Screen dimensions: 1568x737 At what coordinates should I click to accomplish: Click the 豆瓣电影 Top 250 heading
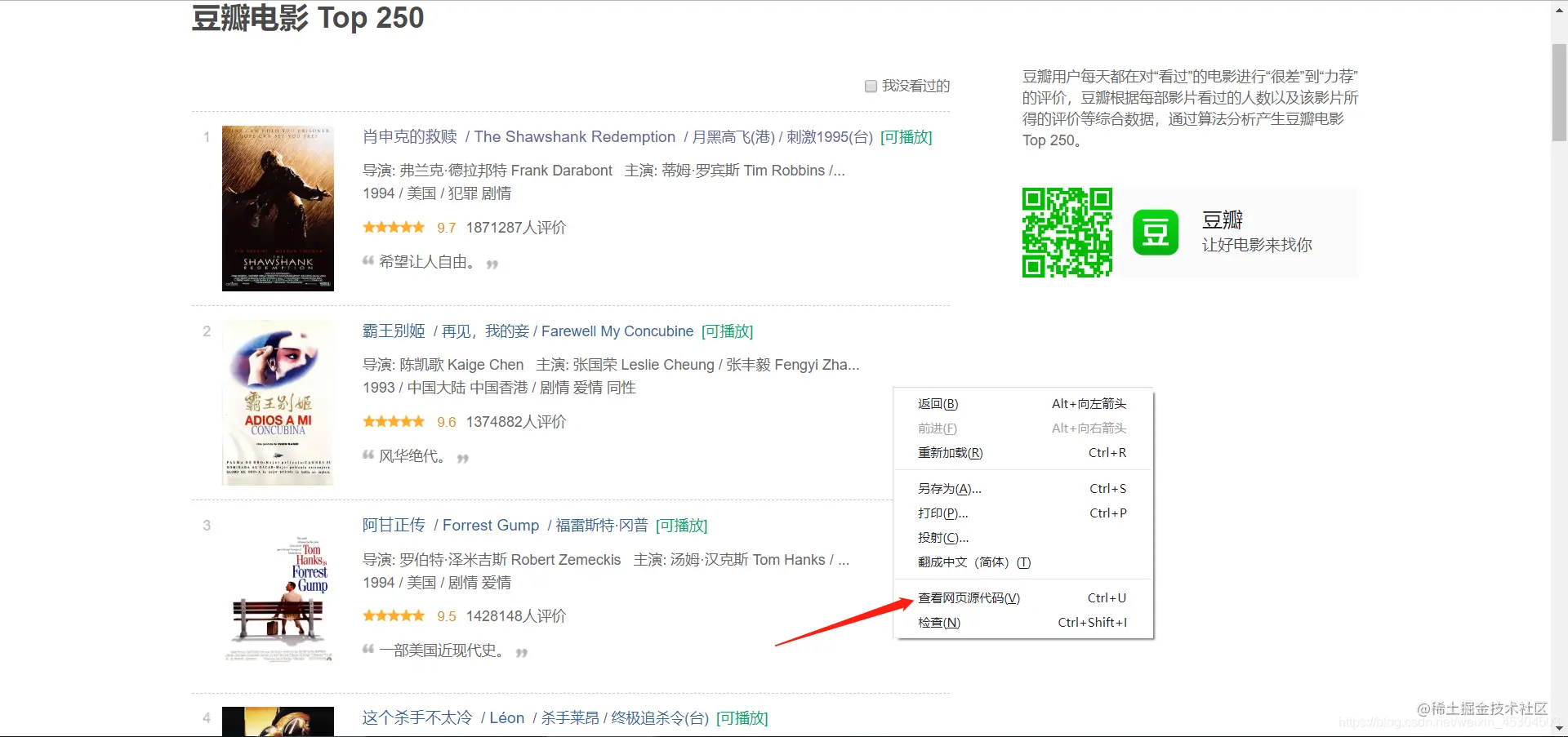308,17
